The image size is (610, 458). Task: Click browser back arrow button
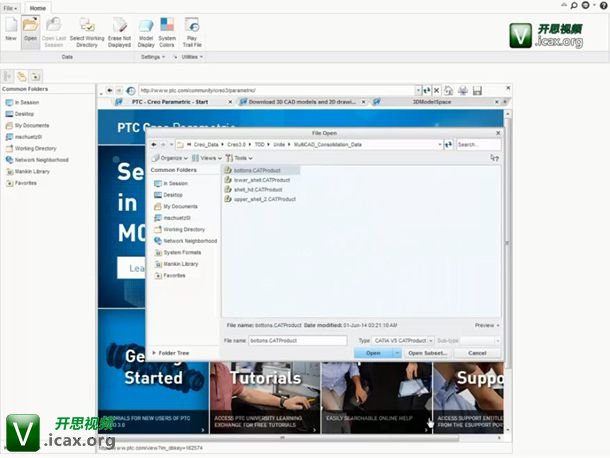pyautogui.click(x=110, y=90)
